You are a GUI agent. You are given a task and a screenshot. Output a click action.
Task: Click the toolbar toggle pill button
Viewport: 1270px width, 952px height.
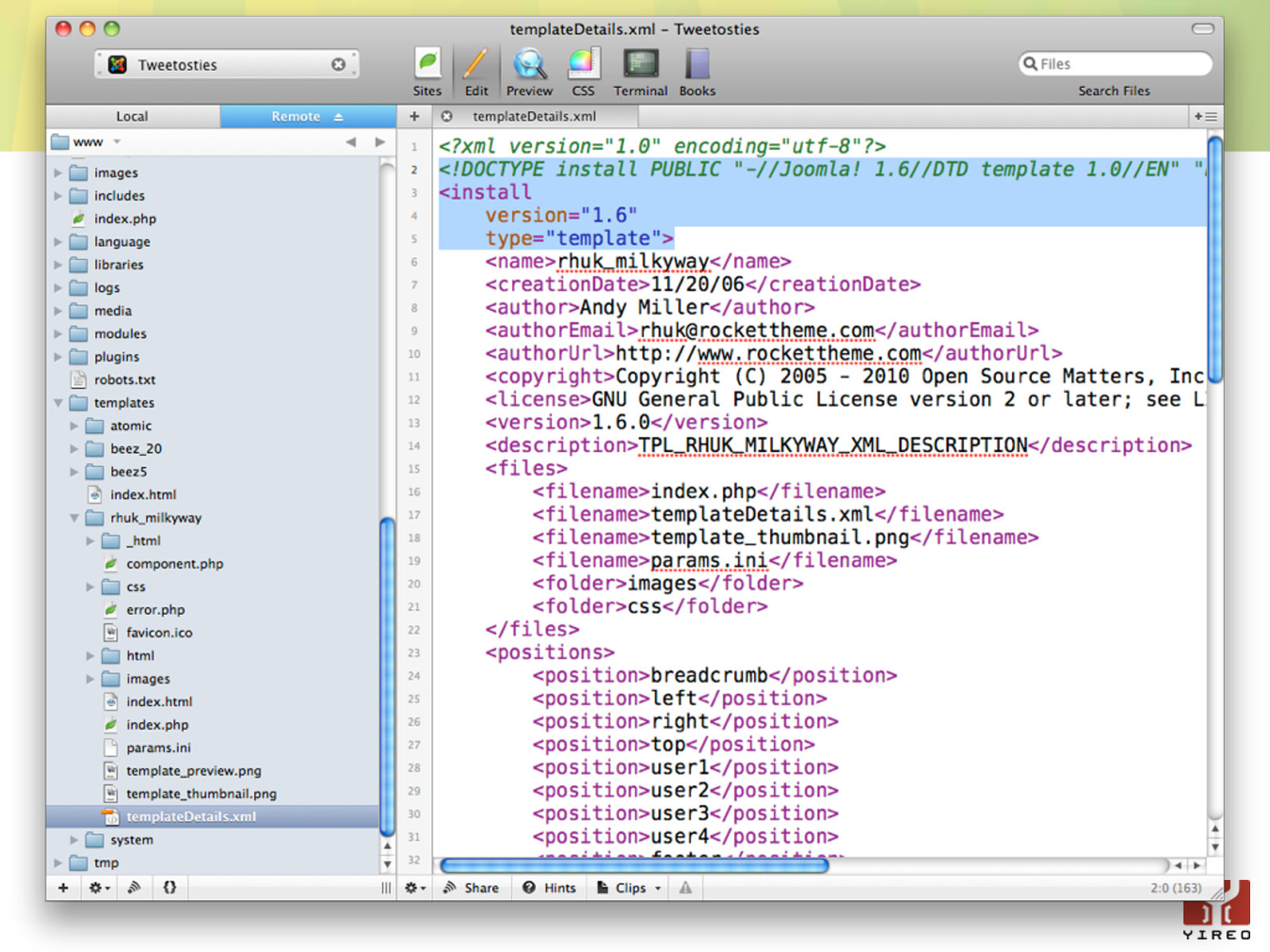(1203, 29)
